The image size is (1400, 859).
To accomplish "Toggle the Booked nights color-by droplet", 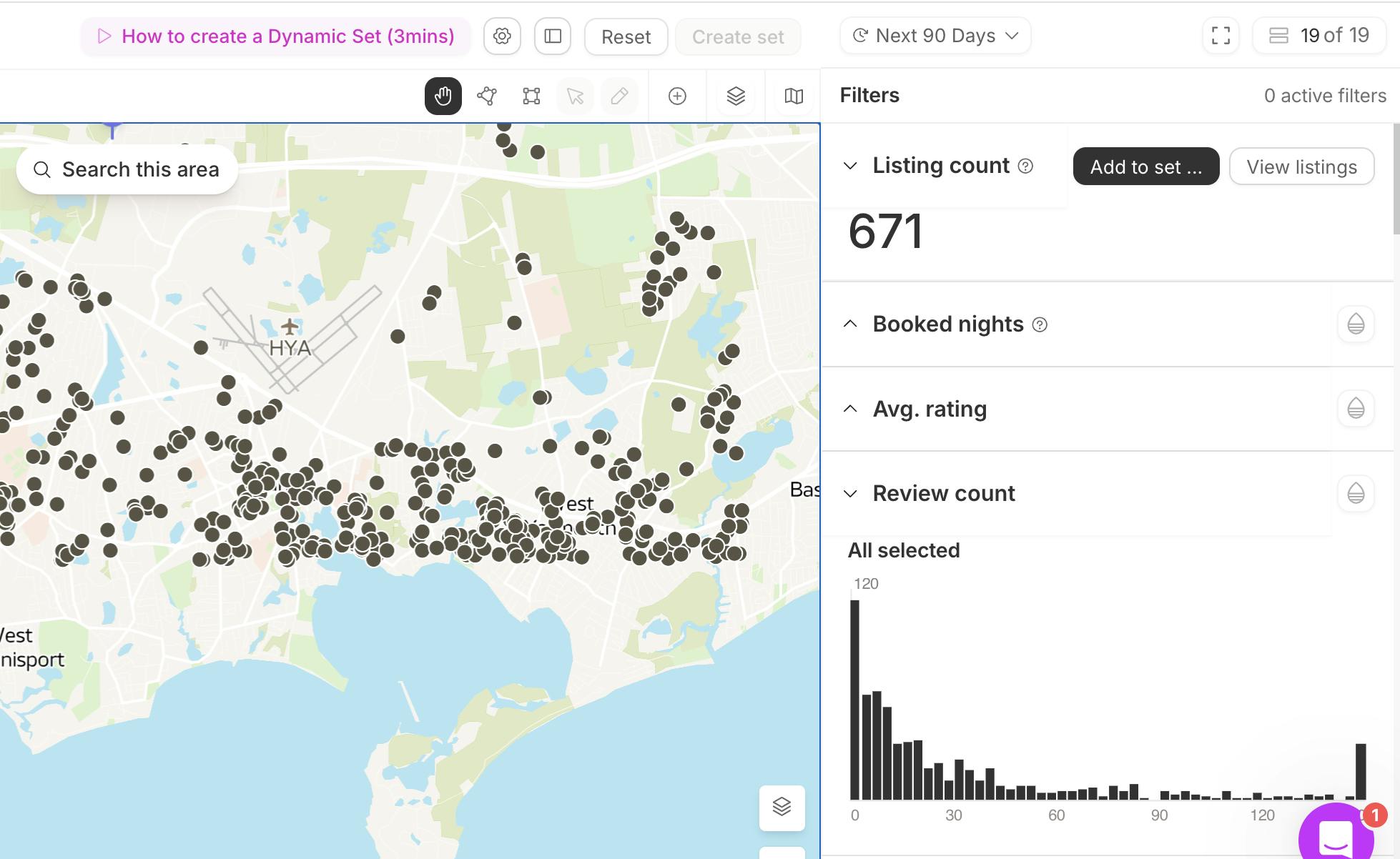I will coord(1356,324).
